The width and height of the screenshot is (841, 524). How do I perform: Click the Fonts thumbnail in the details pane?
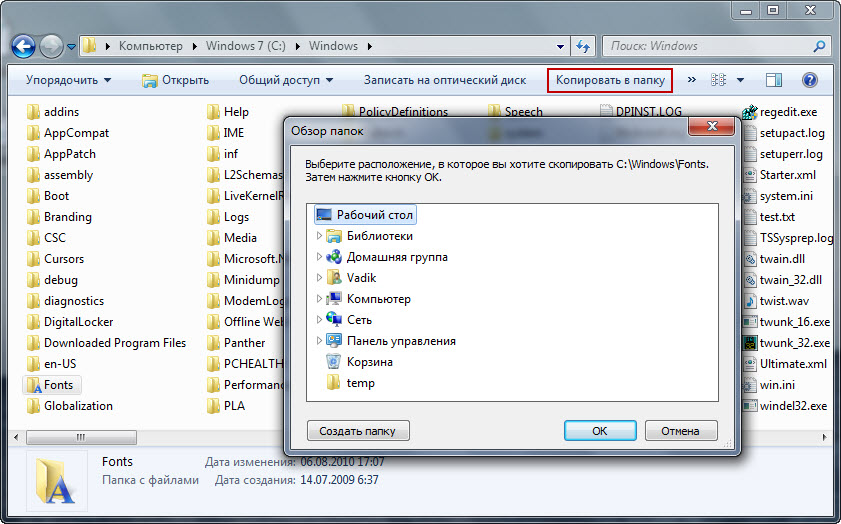(x=55, y=481)
